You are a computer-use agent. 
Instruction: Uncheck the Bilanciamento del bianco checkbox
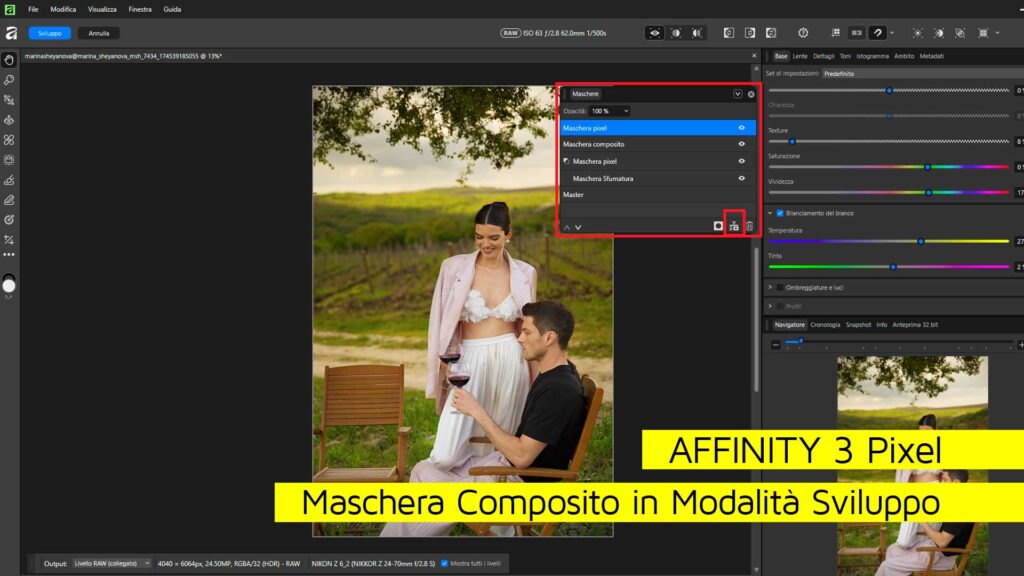pos(780,213)
